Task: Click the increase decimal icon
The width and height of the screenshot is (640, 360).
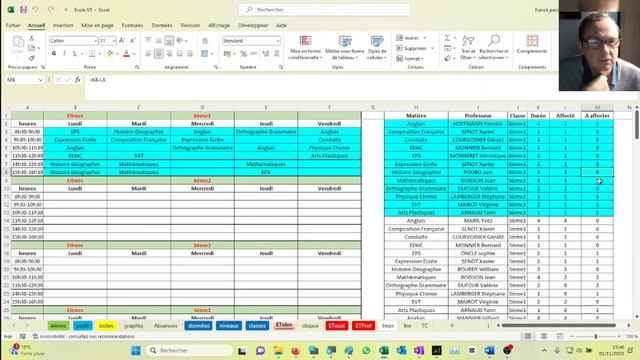Action: pos(266,53)
